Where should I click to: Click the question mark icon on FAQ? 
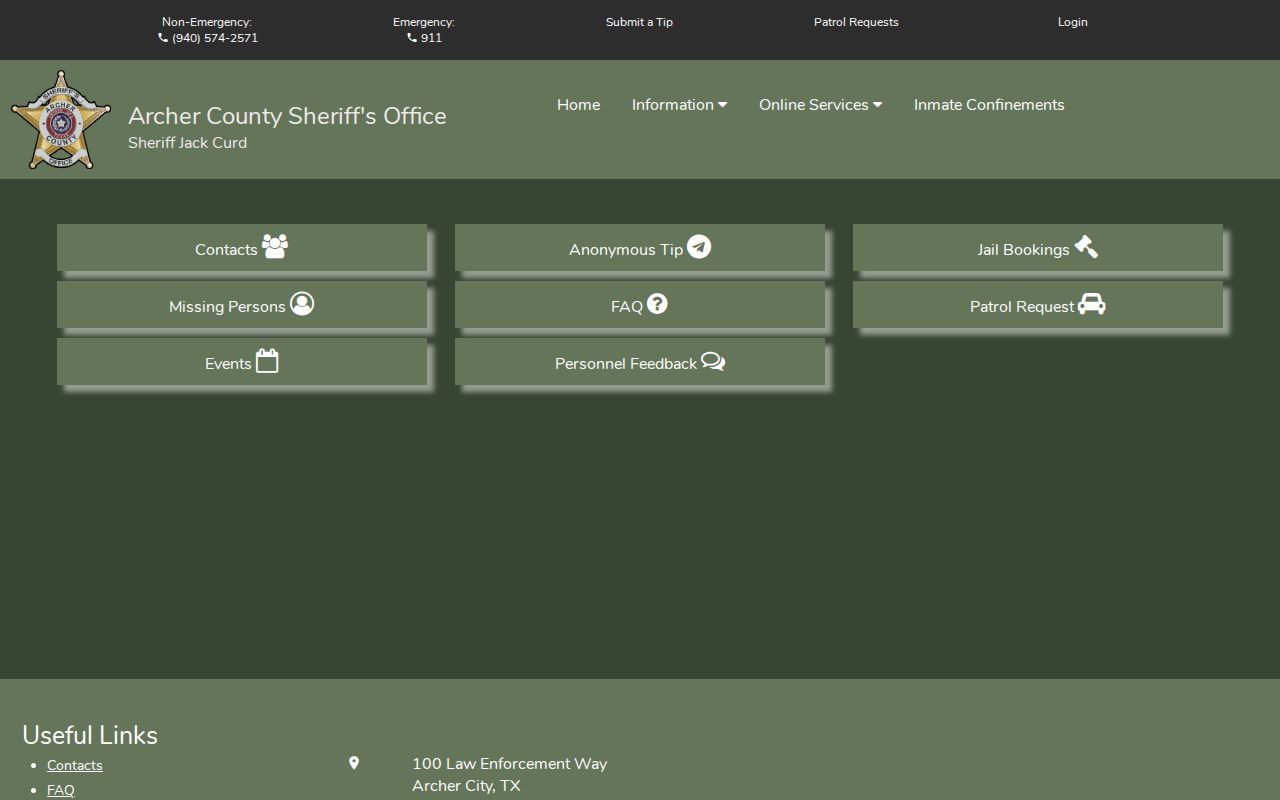657,304
